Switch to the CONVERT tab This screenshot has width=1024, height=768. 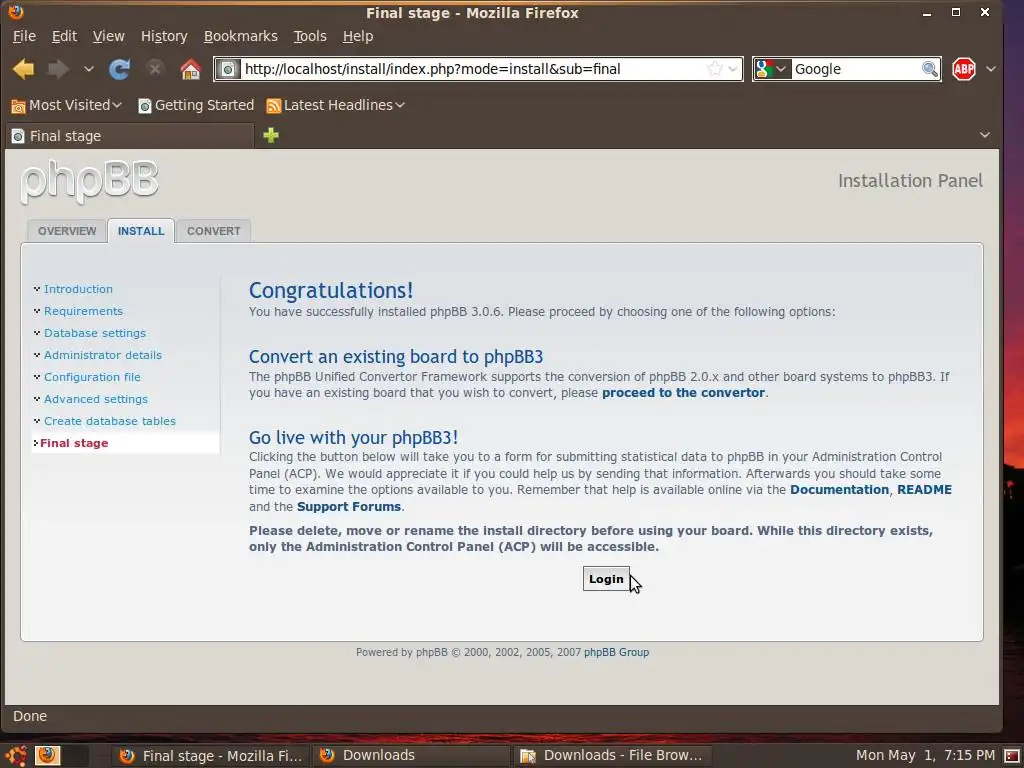214,231
